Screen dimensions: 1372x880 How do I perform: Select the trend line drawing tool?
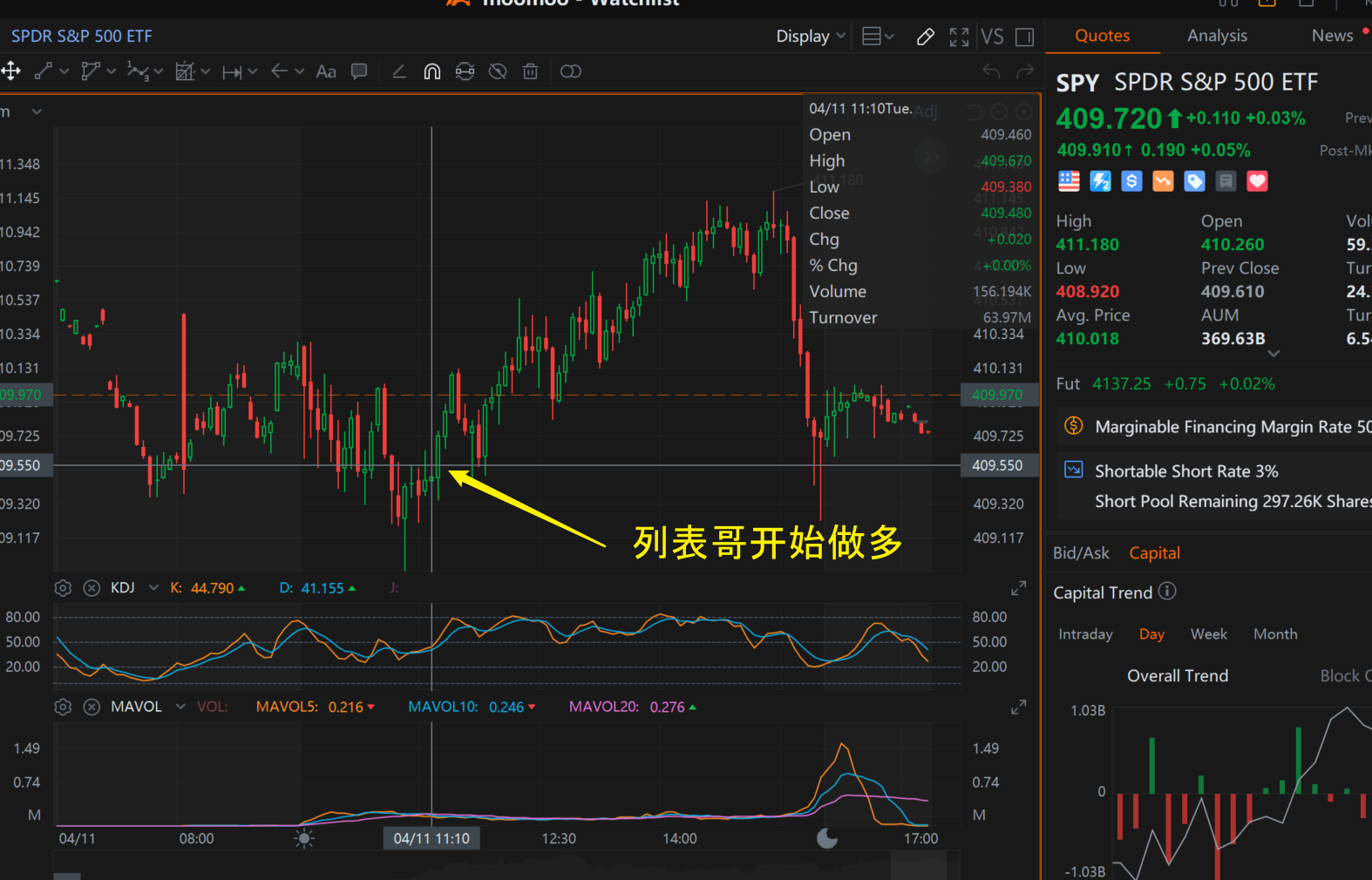(x=44, y=71)
